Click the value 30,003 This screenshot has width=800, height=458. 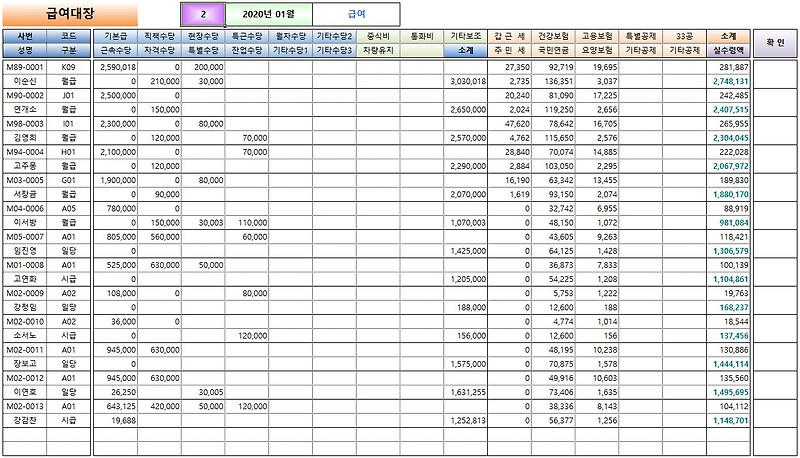(203, 223)
